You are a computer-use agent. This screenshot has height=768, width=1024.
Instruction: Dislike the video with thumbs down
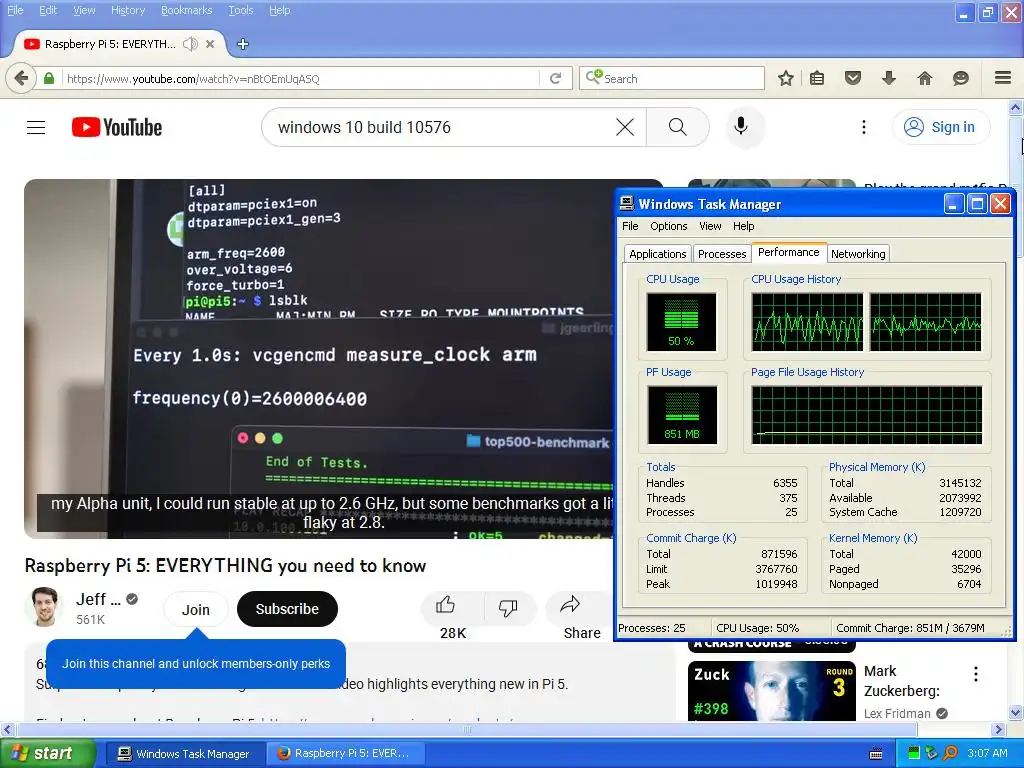point(508,609)
